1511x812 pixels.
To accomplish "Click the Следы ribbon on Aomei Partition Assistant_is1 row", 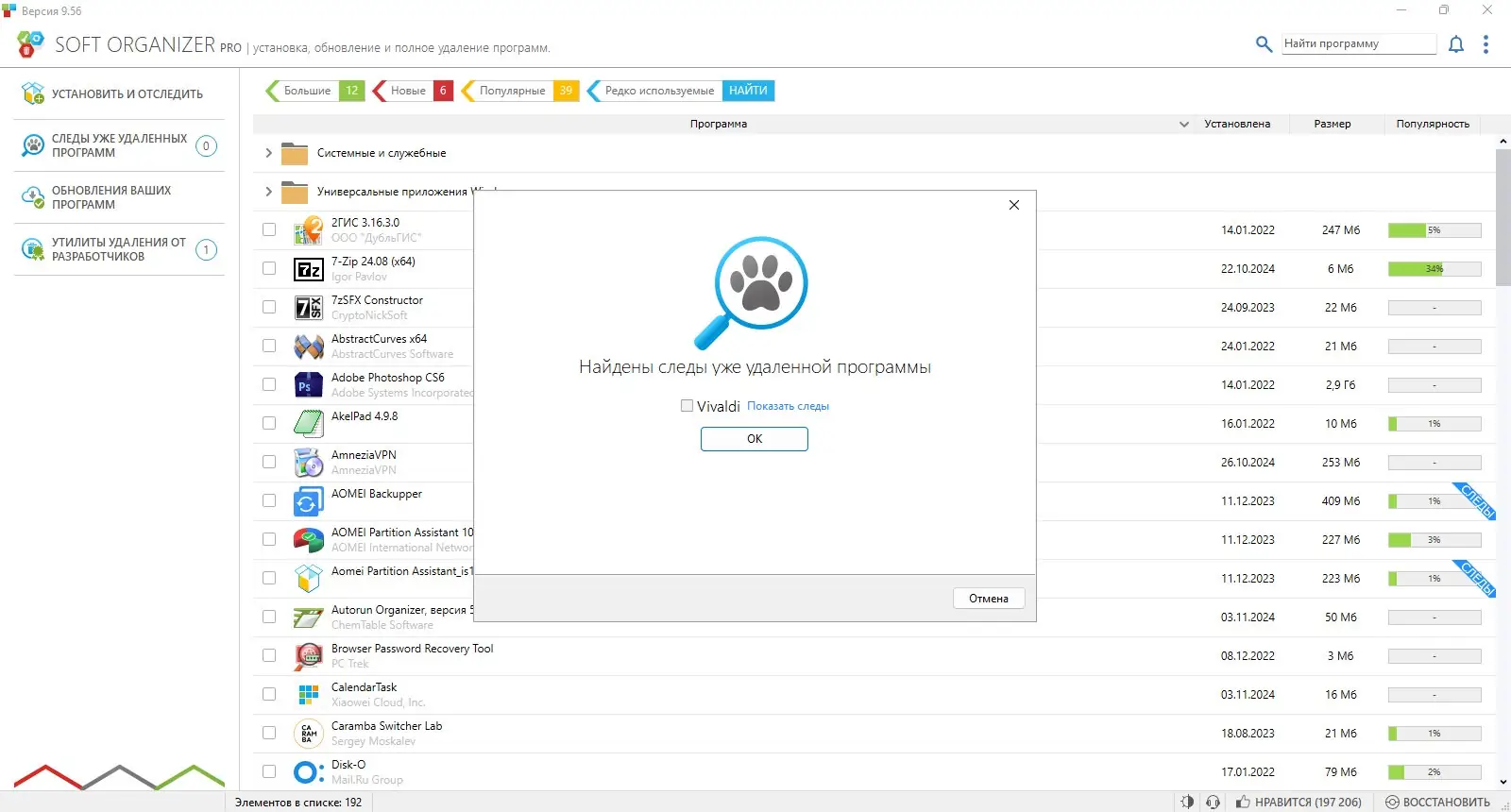I will (x=1477, y=579).
